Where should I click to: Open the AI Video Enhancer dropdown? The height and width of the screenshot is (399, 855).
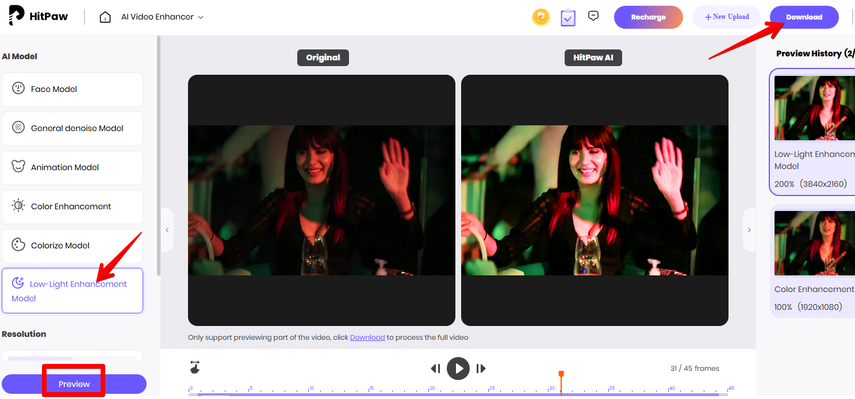162,17
